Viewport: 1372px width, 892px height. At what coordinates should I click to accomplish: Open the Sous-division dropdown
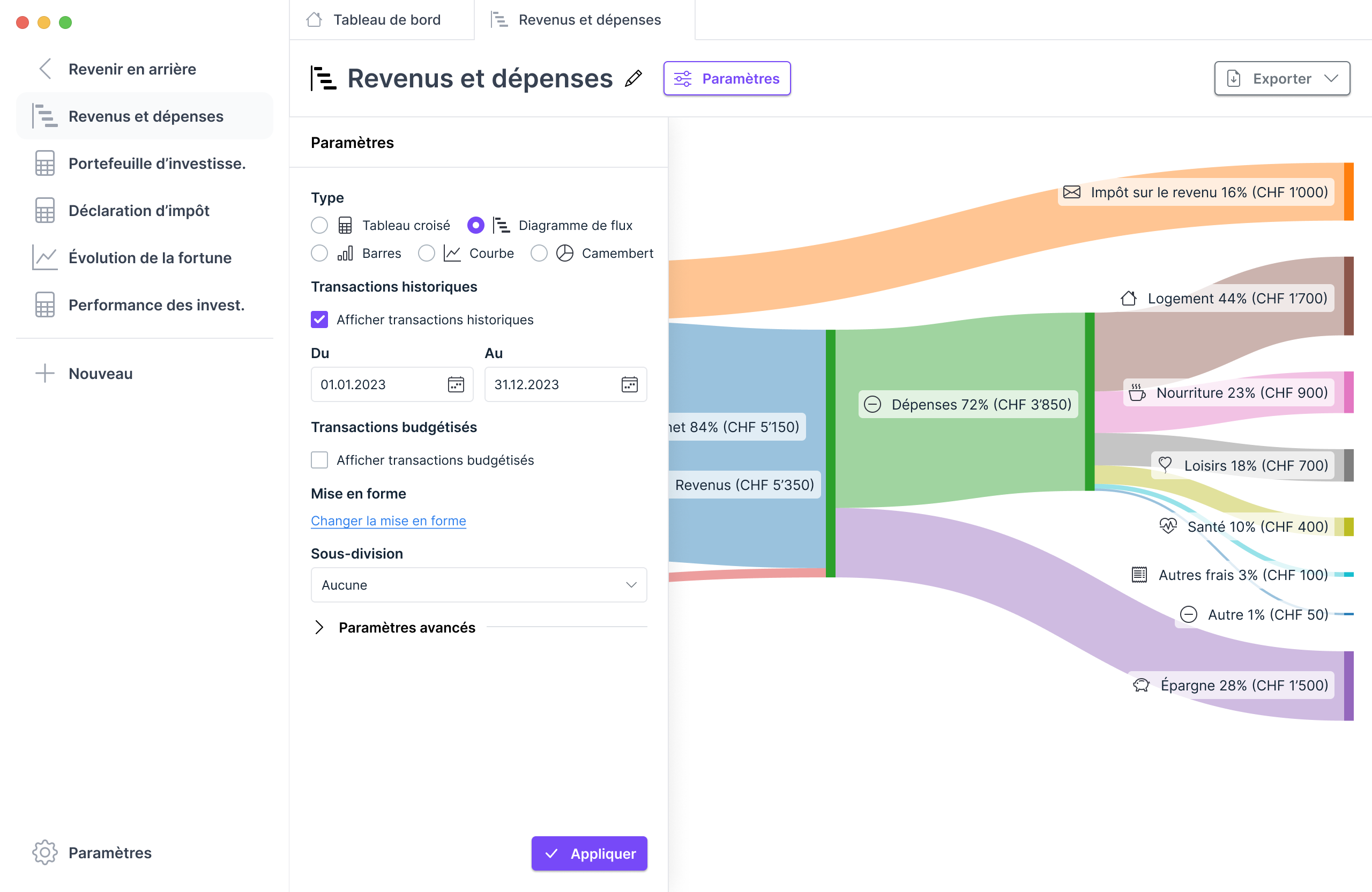click(x=479, y=585)
